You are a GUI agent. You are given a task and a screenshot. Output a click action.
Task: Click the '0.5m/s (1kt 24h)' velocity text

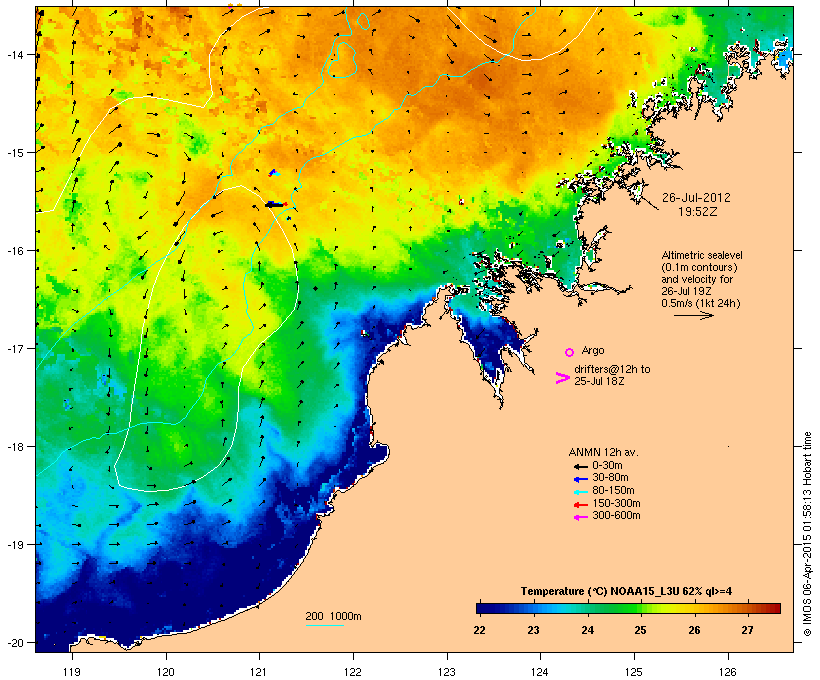coord(701,303)
